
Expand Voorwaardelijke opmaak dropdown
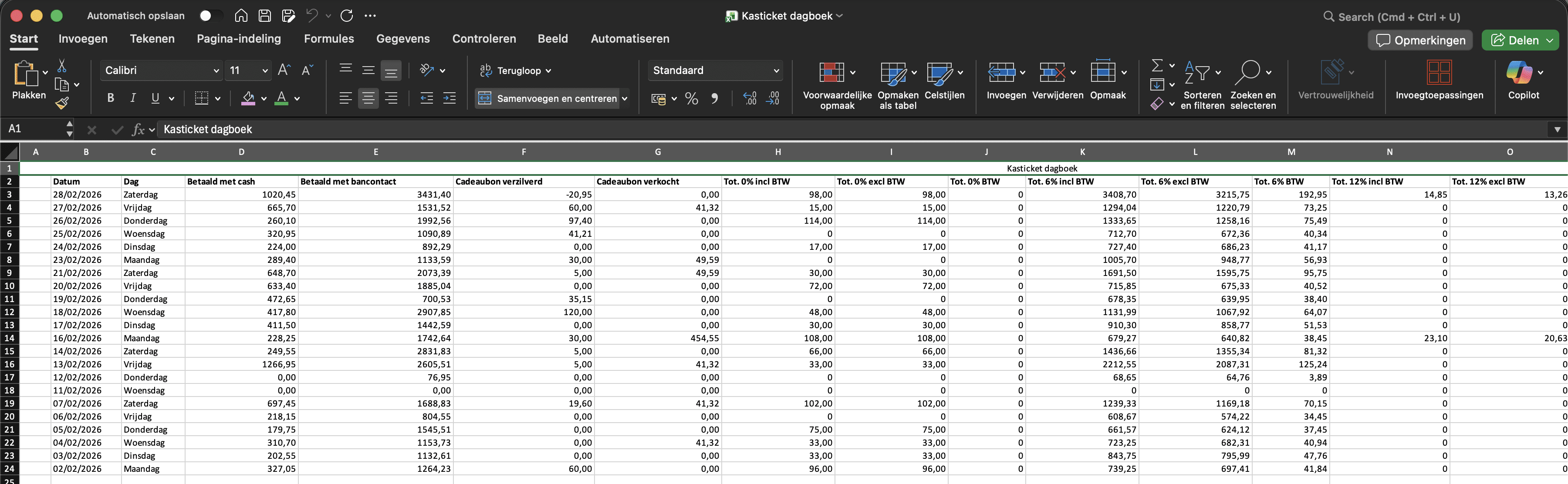(852, 72)
